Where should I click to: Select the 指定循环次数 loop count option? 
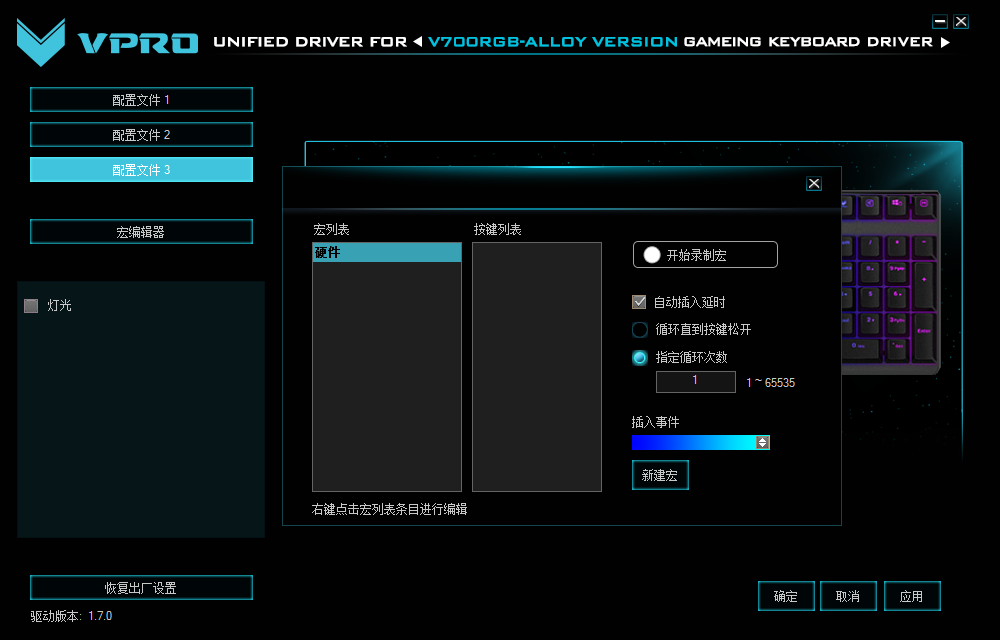pos(637,357)
